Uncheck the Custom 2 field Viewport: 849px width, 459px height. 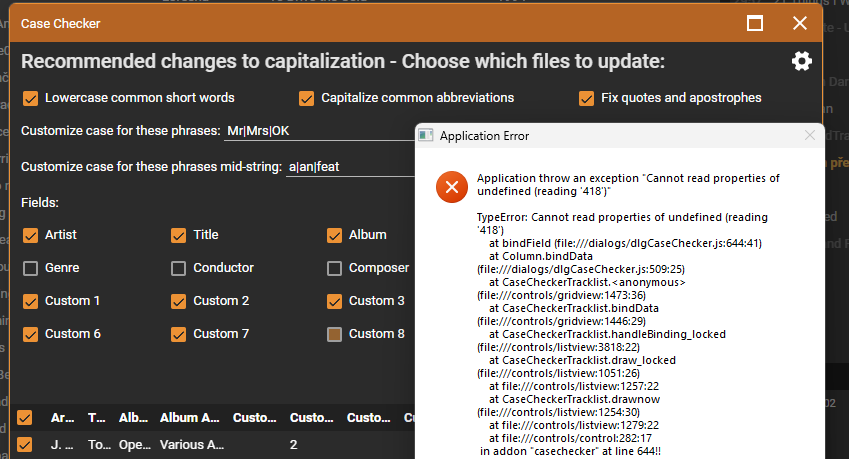[178, 301]
